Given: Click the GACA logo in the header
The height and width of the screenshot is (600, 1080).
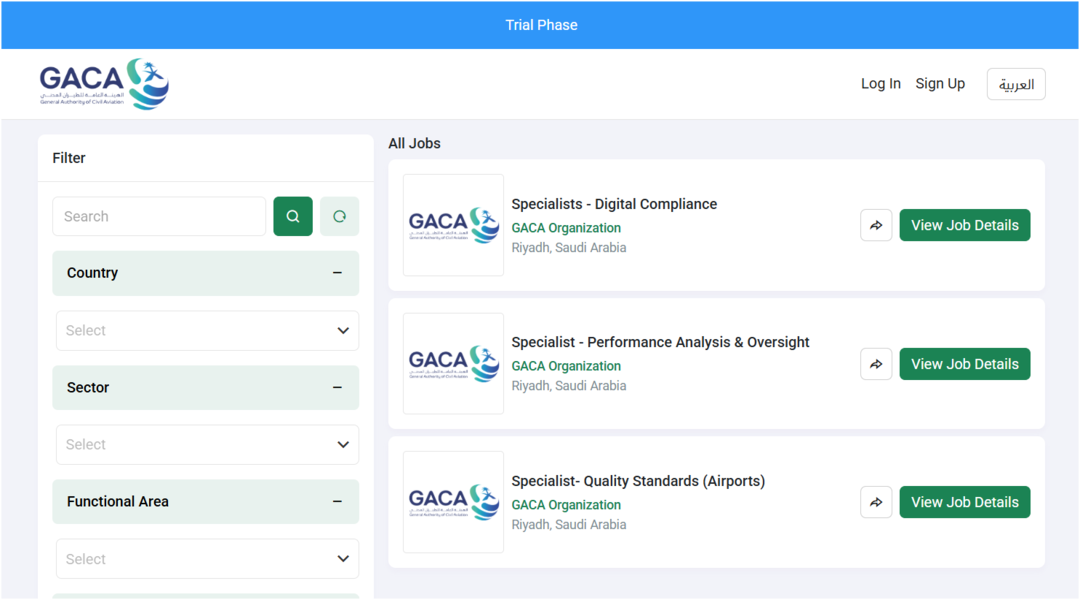Looking at the screenshot, I should [x=104, y=84].
